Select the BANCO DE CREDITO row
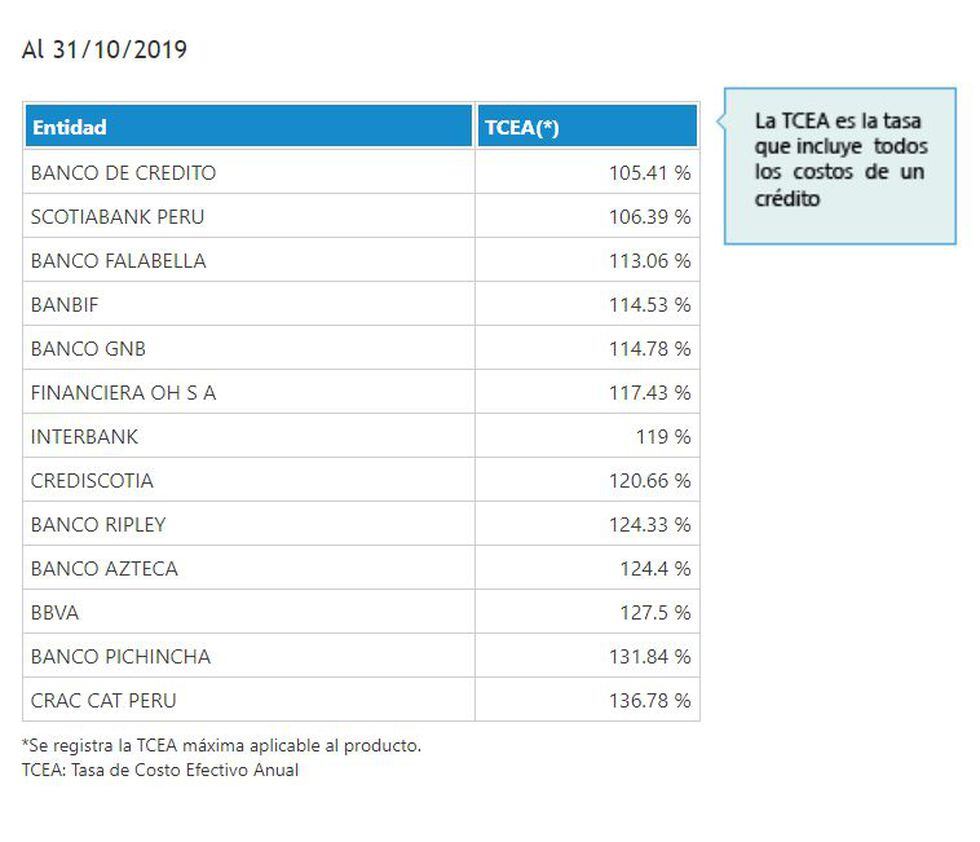 tap(123, 173)
